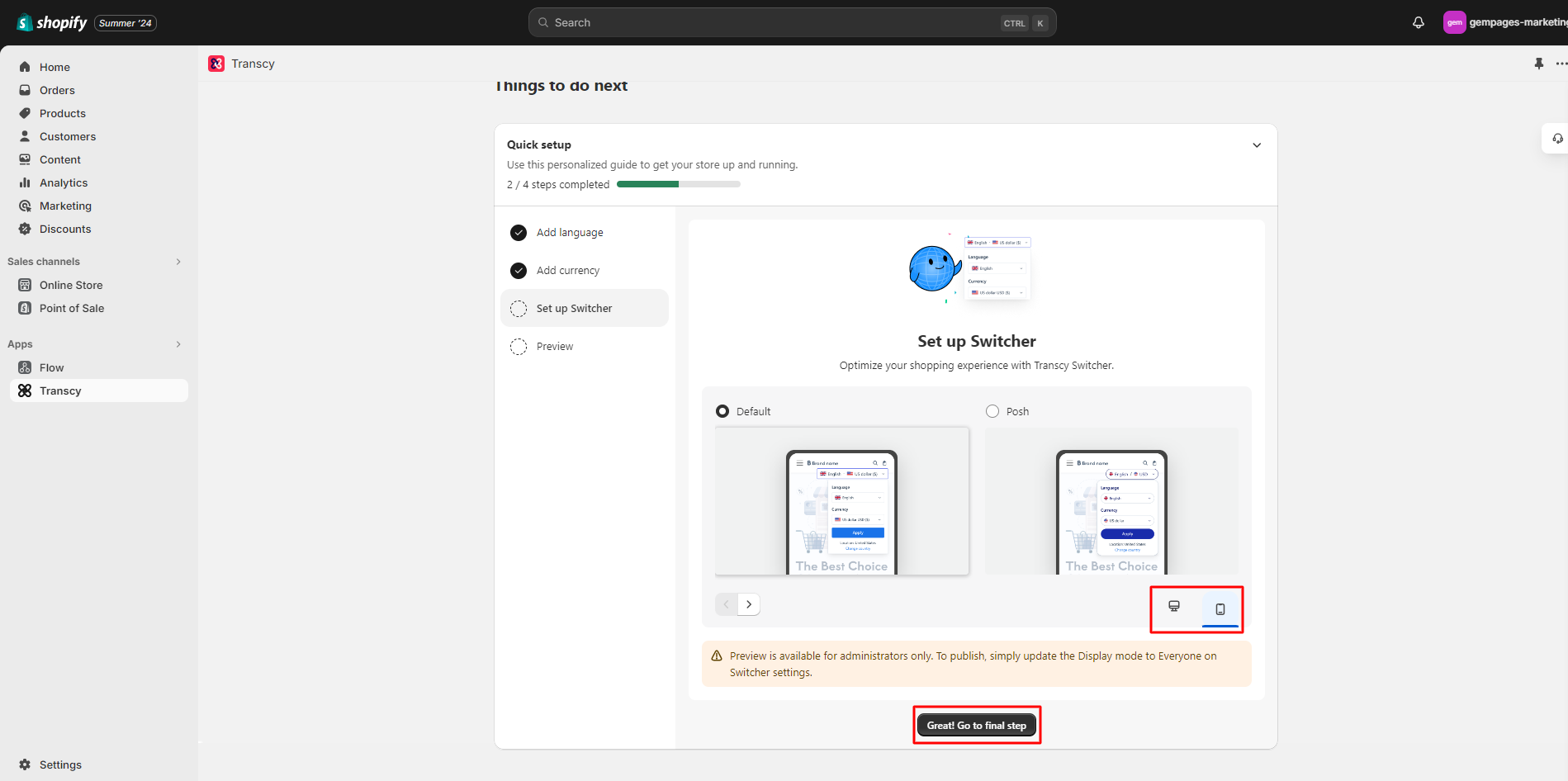
Task: Select the Posh switcher style
Action: 992,411
